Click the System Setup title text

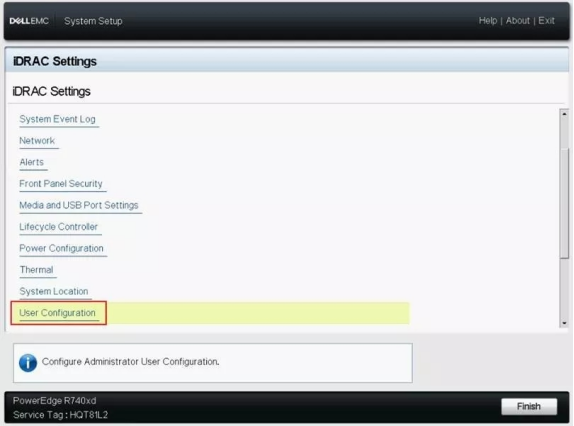[93, 21]
